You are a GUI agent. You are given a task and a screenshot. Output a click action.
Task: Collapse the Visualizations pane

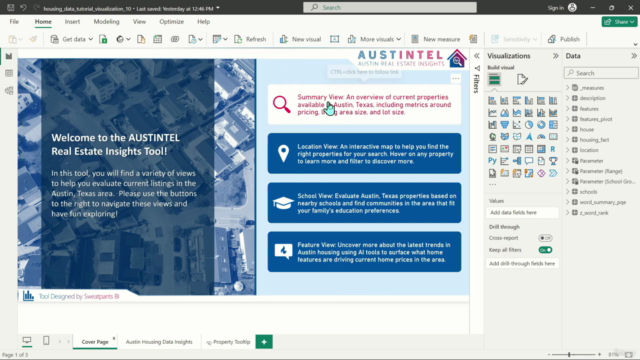[x=556, y=56]
